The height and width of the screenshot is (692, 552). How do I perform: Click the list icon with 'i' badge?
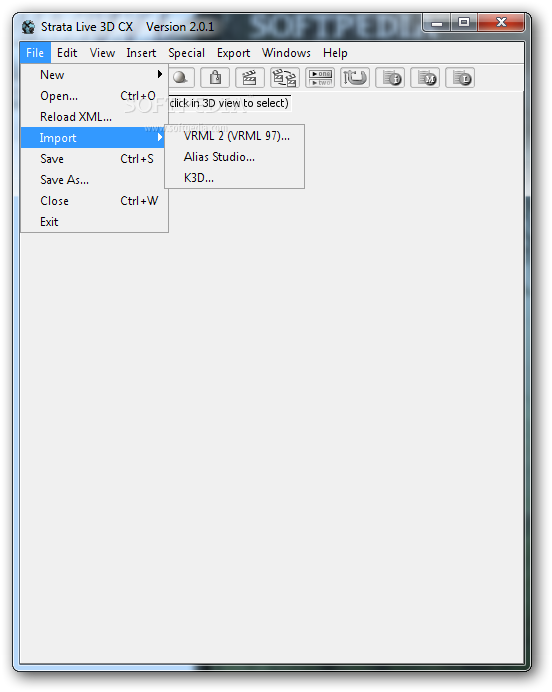click(x=390, y=78)
